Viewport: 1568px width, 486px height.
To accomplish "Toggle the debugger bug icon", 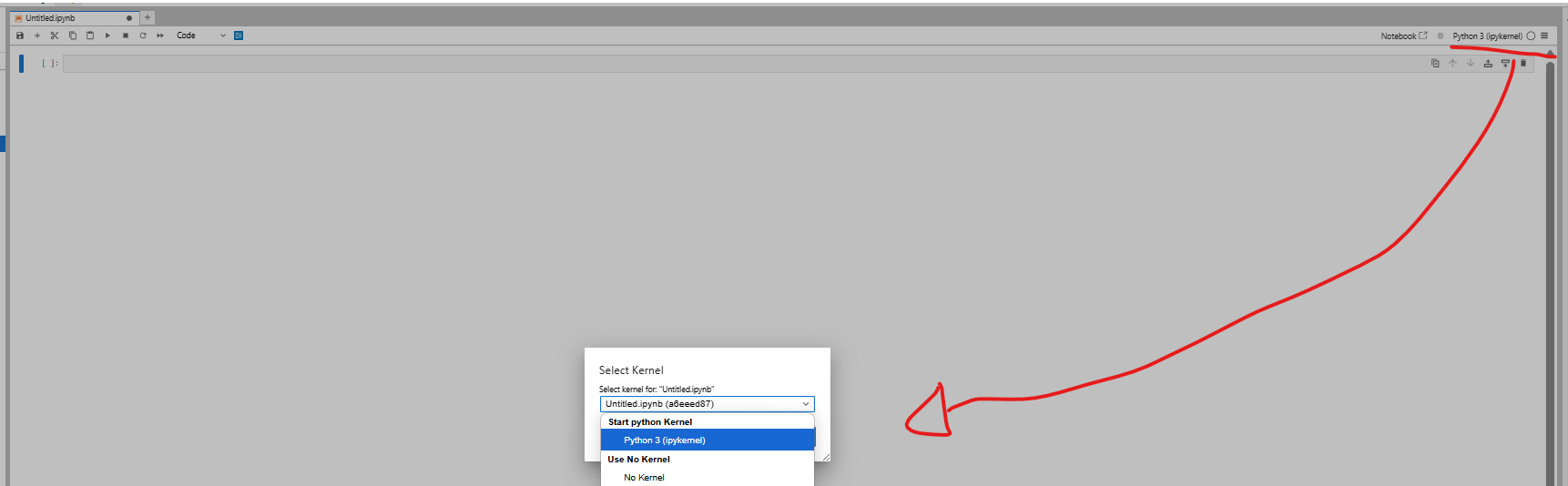I will [x=1441, y=36].
